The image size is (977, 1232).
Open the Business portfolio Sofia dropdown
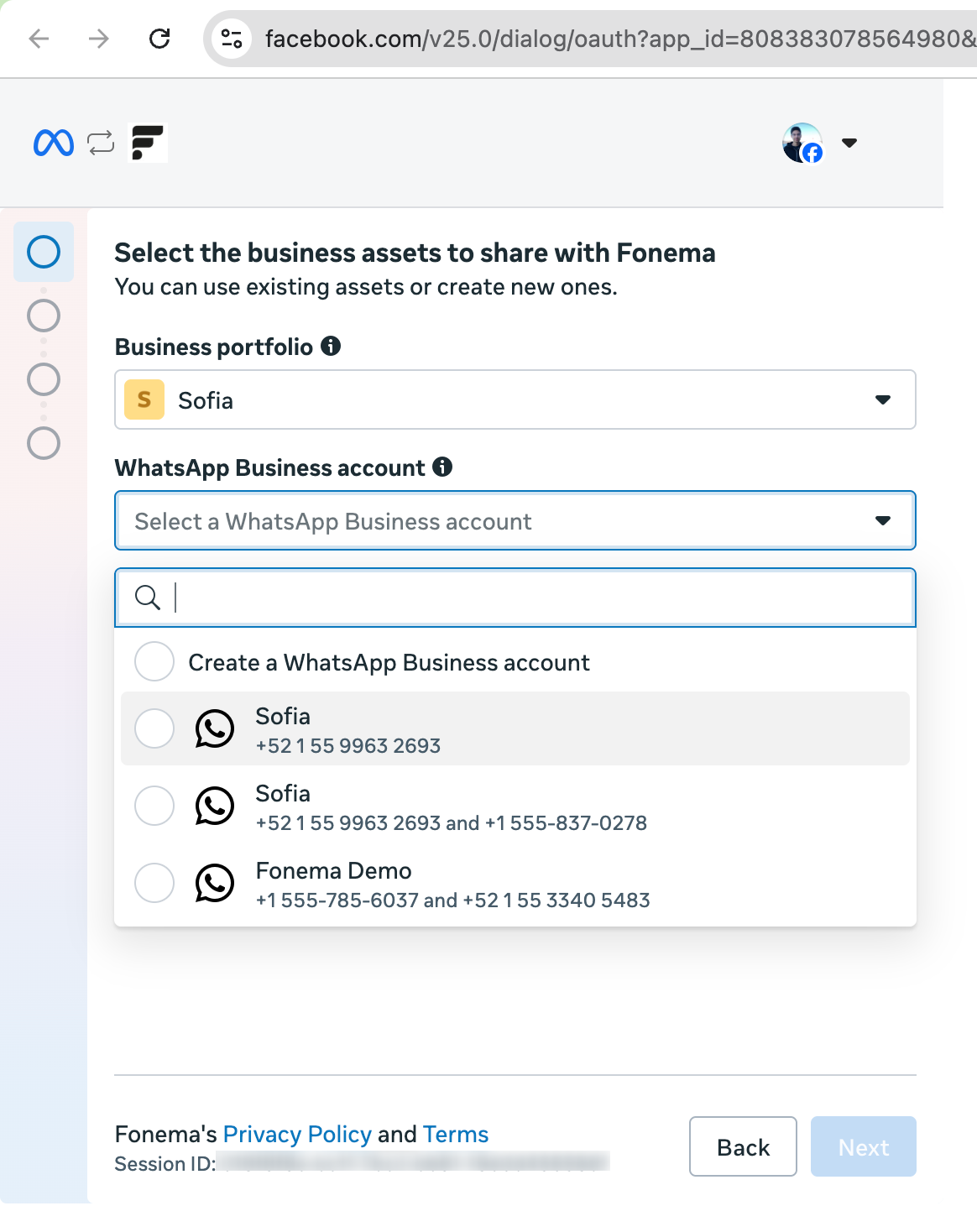[515, 399]
